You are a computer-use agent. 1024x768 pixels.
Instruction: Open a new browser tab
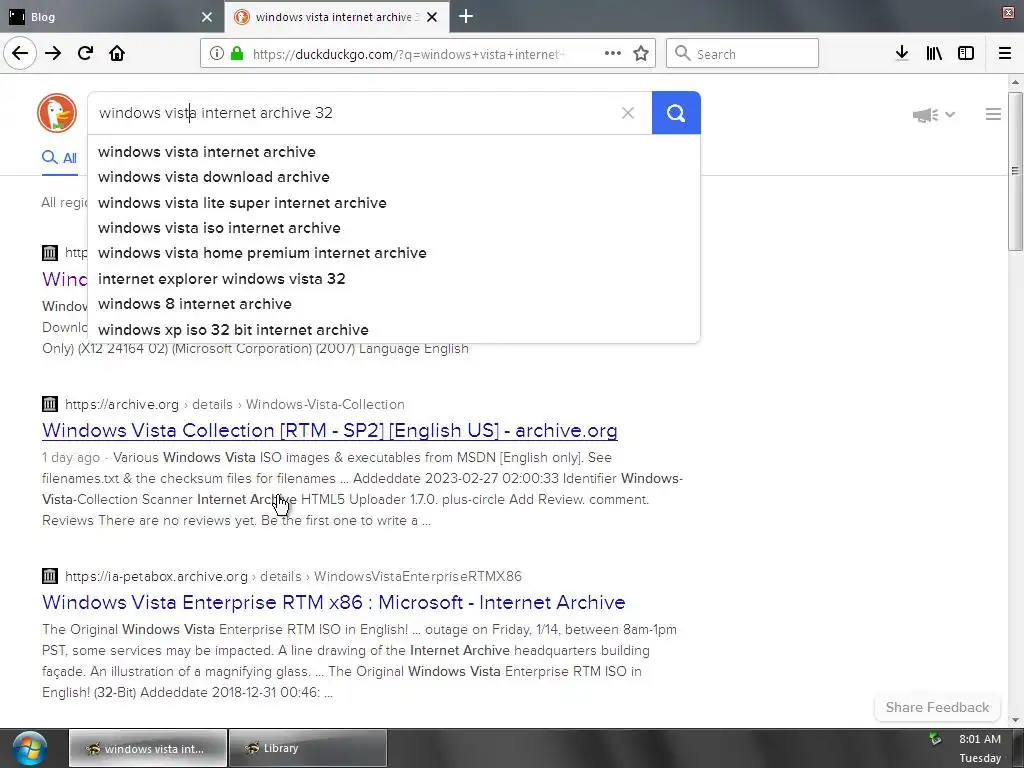tap(466, 17)
